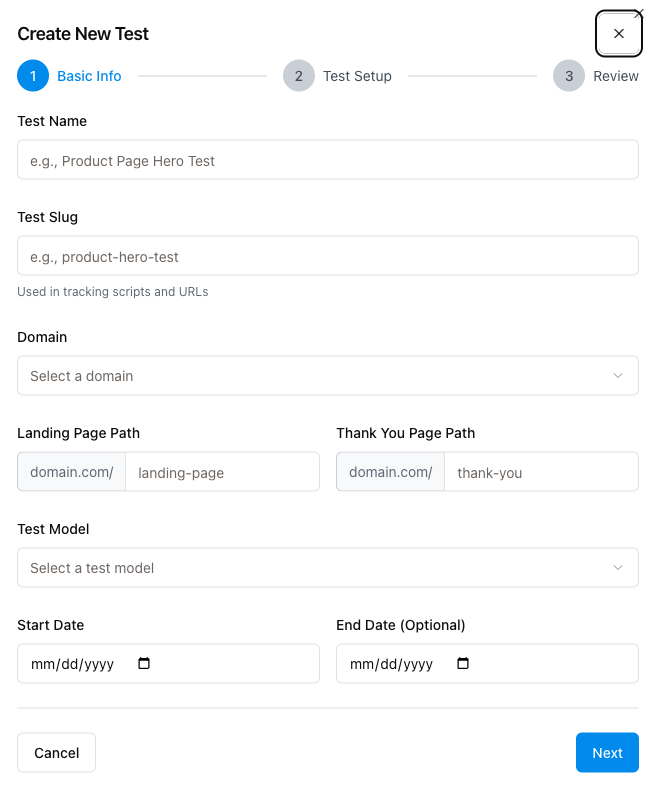The height and width of the screenshot is (789, 657).
Task: Go to the Review step
Action: 615,76
